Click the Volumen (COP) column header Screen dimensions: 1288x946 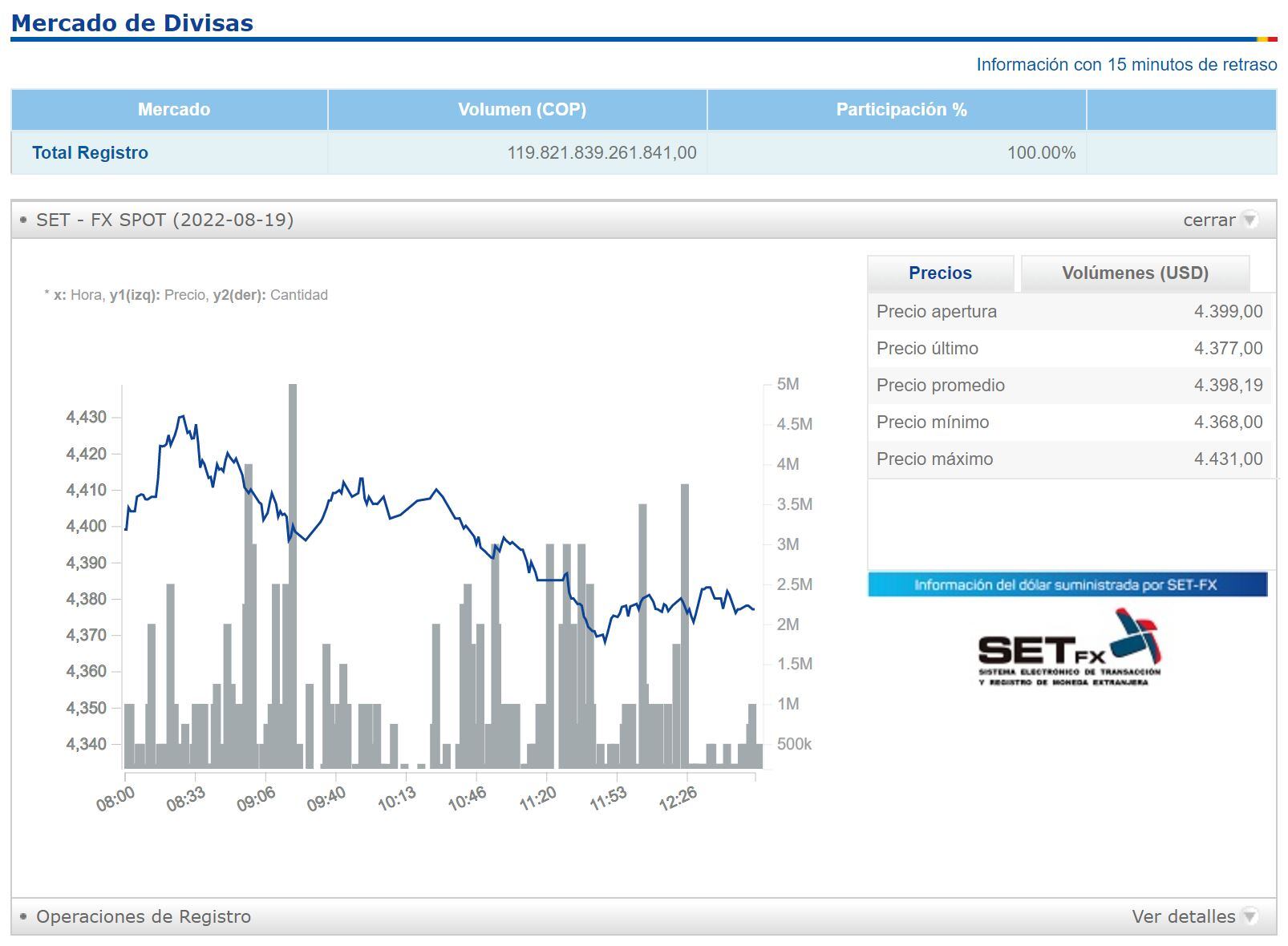pyautogui.click(x=521, y=110)
